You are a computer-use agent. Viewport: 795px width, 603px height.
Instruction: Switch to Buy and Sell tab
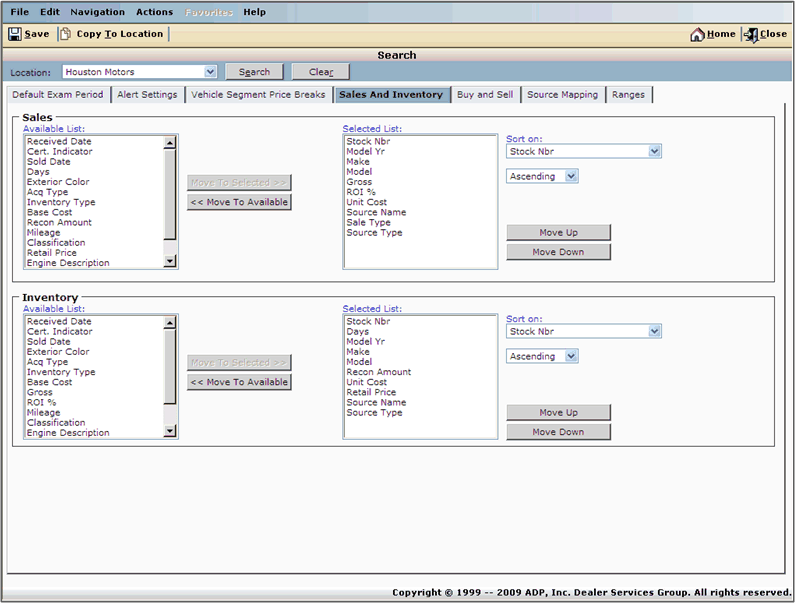pos(485,94)
